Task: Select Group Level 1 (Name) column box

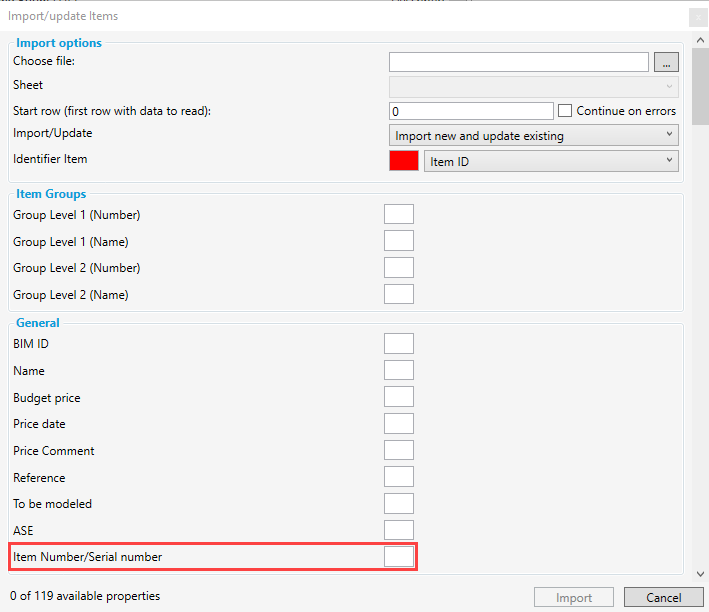Action: tap(399, 241)
